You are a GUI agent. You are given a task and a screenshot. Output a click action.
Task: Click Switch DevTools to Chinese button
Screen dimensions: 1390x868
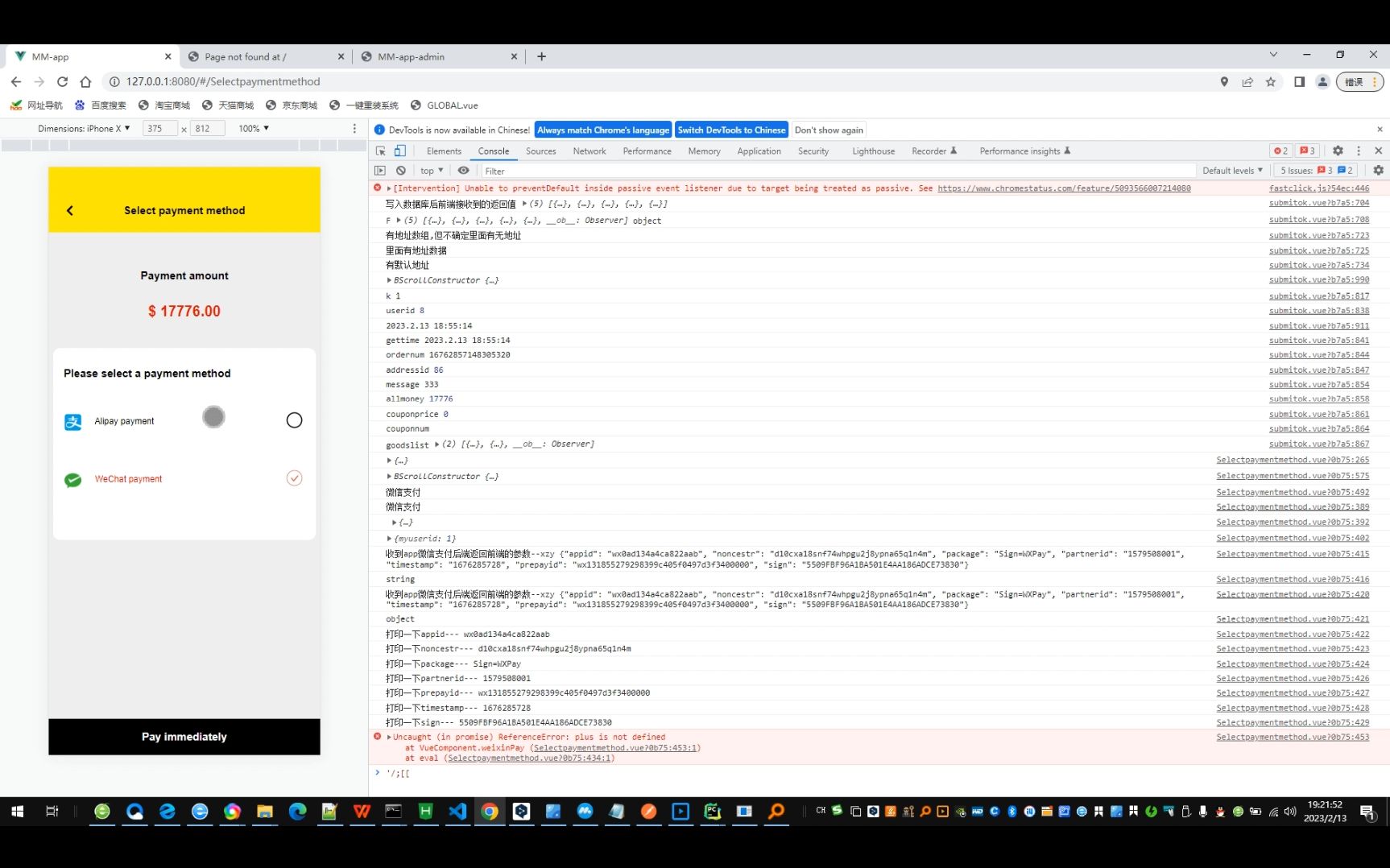(731, 130)
